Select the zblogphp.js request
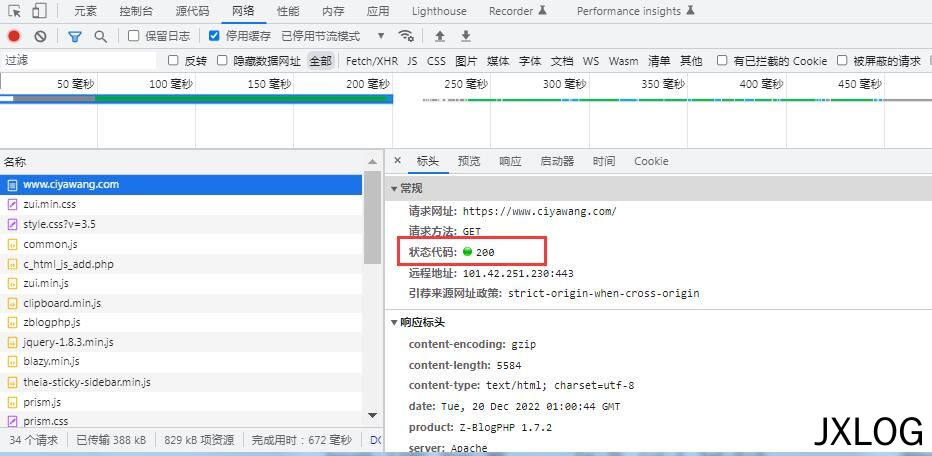Viewport: 932px width, 456px height. (181, 323)
